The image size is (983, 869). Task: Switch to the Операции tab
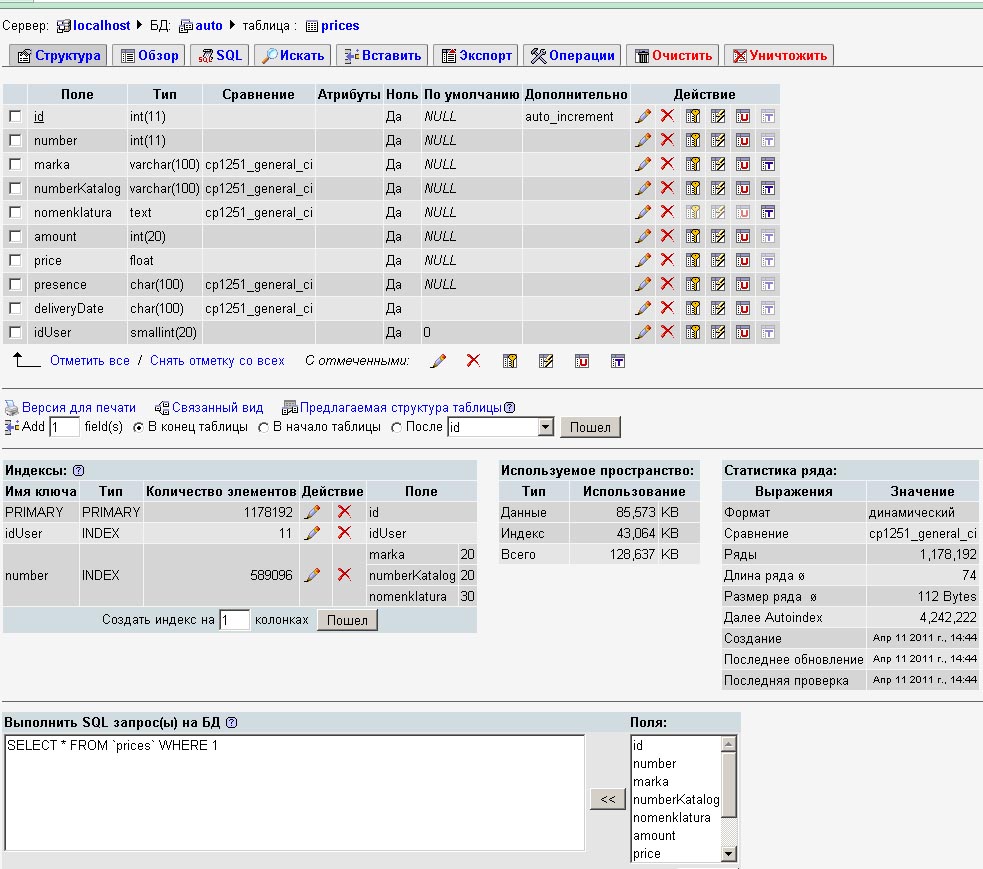tap(573, 56)
